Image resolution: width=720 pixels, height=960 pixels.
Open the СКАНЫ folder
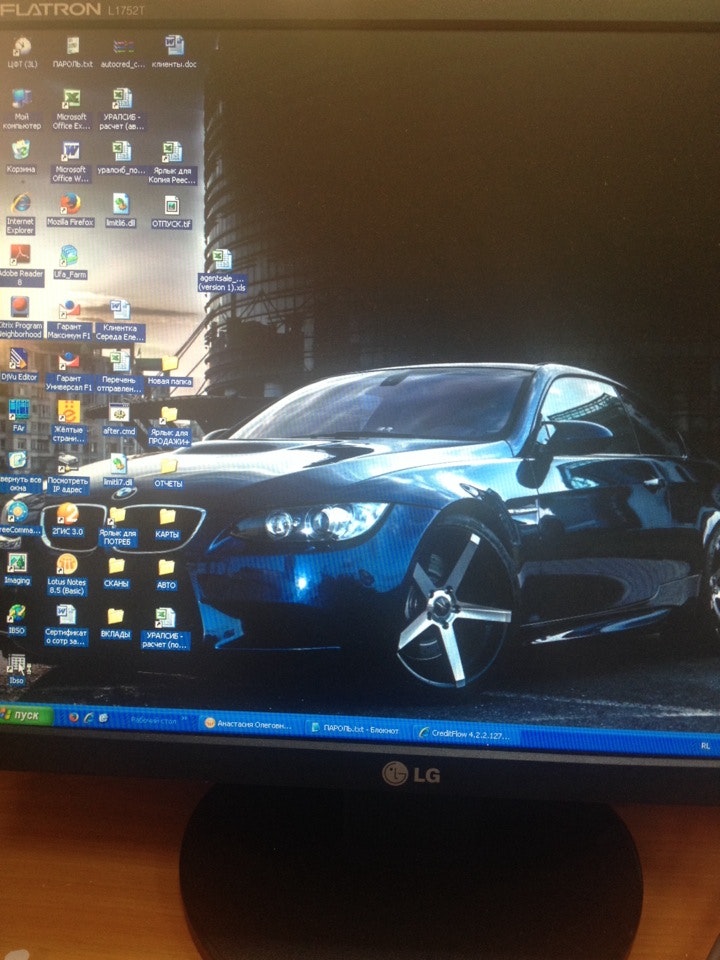coord(116,574)
